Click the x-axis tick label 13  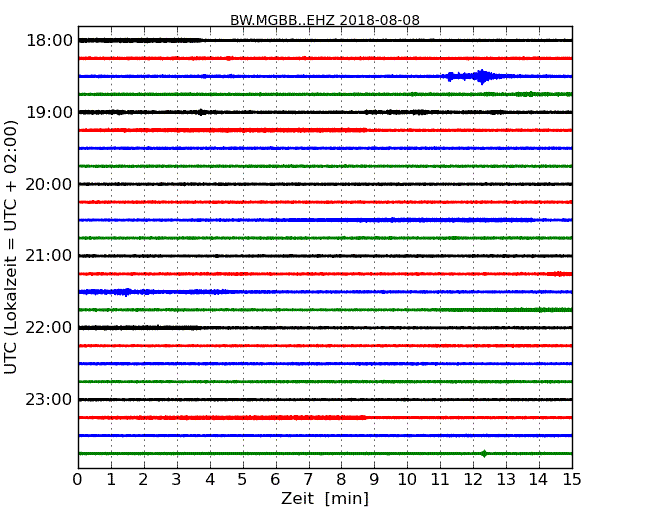coord(506,480)
